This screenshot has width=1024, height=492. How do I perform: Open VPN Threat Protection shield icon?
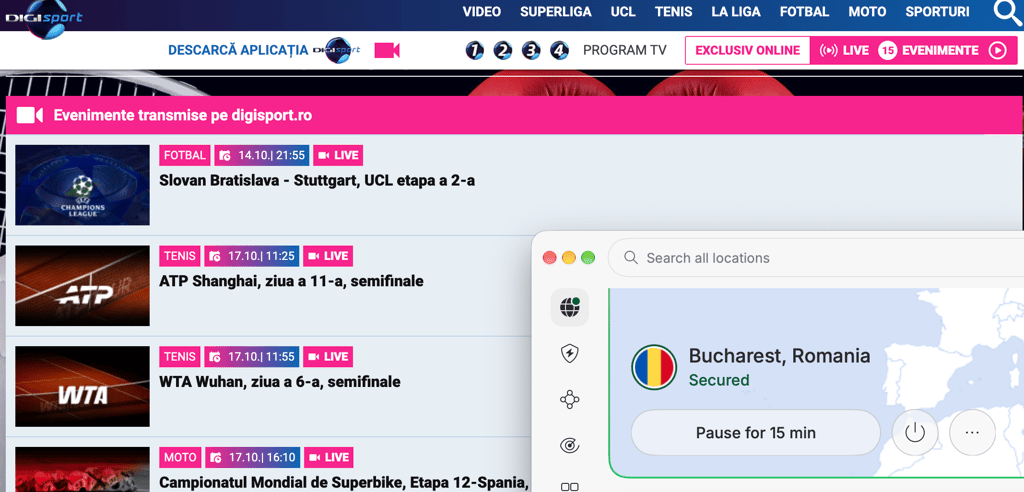(x=569, y=354)
